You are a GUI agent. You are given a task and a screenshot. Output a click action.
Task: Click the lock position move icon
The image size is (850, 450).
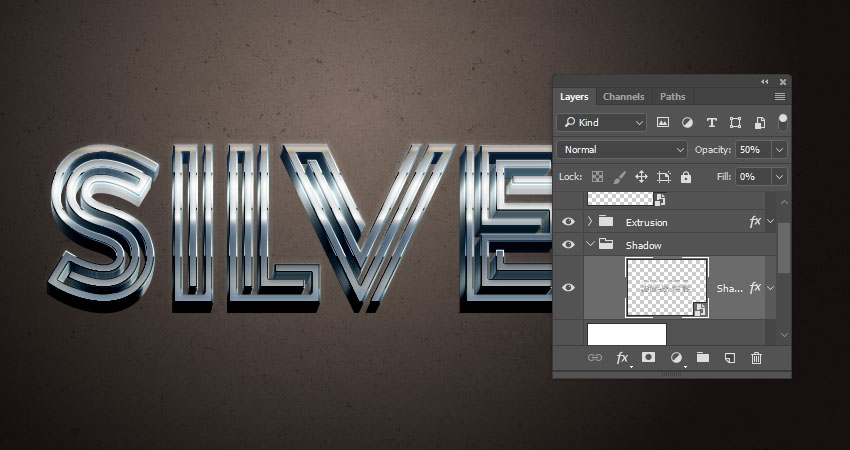coord(641,176)
